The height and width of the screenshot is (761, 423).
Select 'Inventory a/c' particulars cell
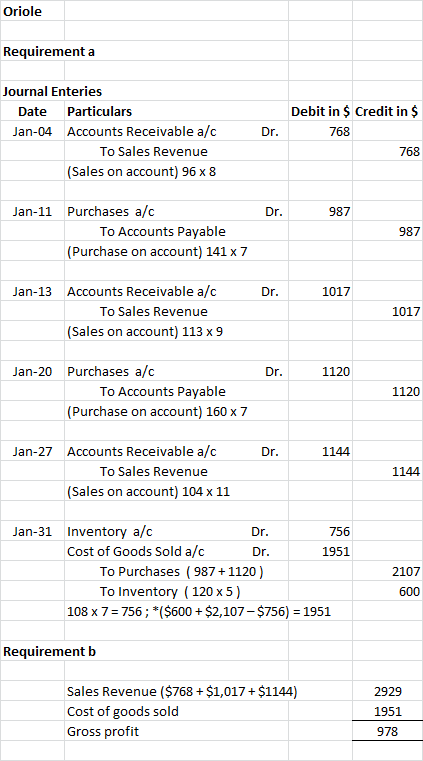pyautogui.click(x=177, y=531)
